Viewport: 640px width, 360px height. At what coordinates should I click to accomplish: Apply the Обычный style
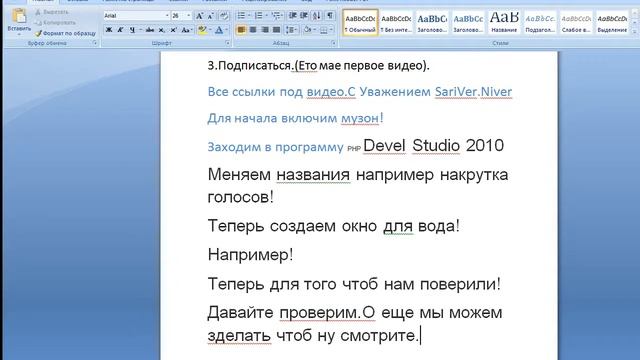coord(360,22)
